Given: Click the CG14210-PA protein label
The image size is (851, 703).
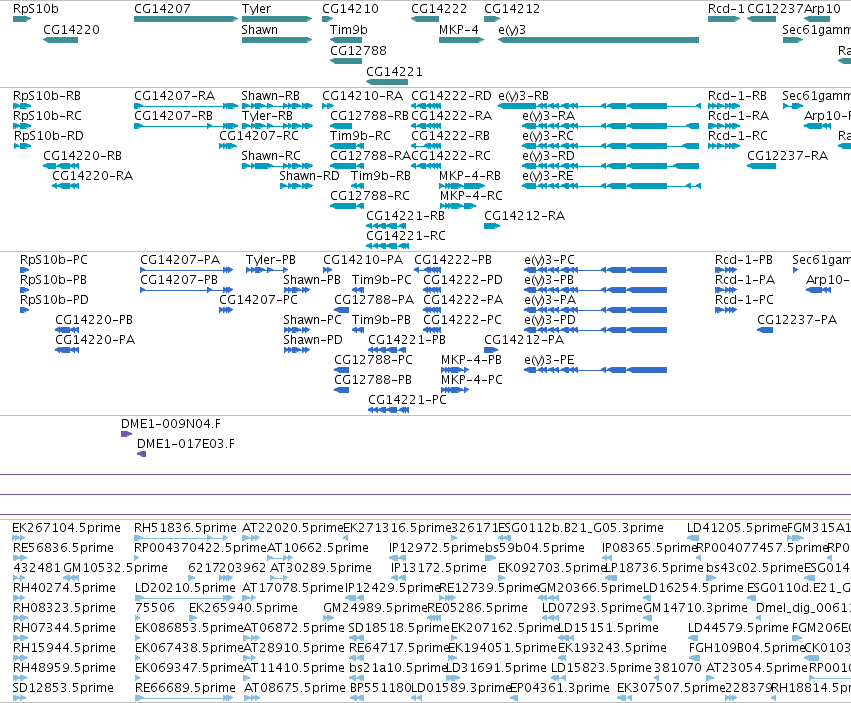Looking at the screenshot, I should coord(363,260).
